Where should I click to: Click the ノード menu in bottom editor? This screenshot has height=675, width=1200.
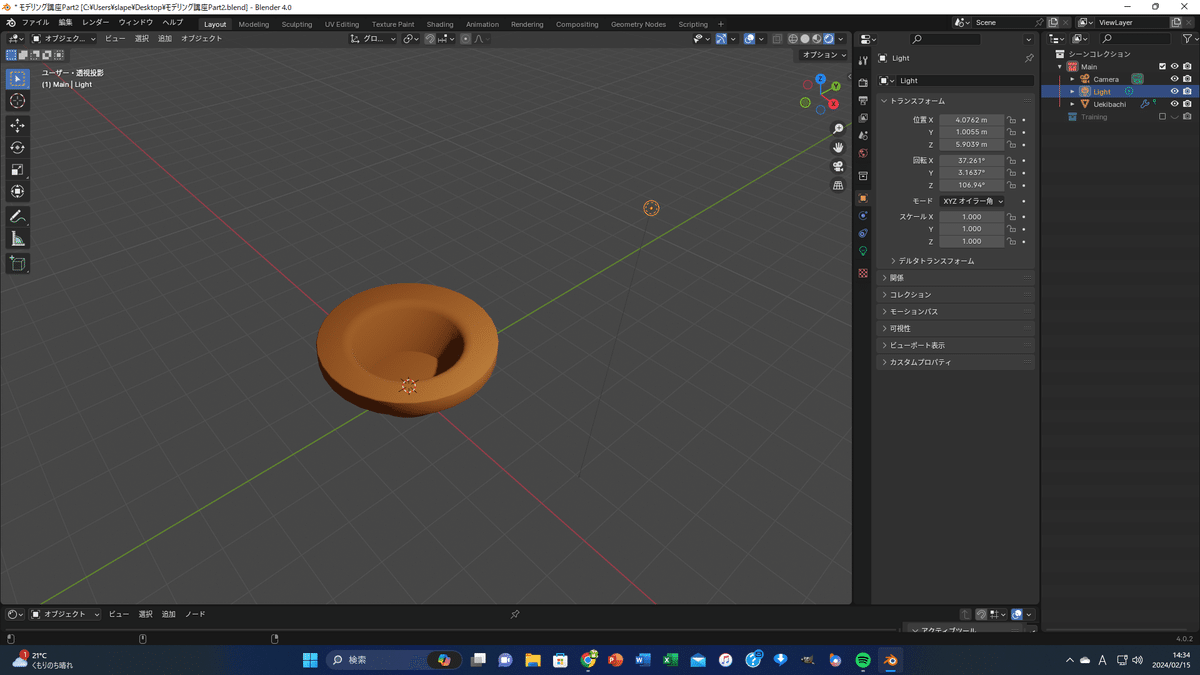(195, 614)
